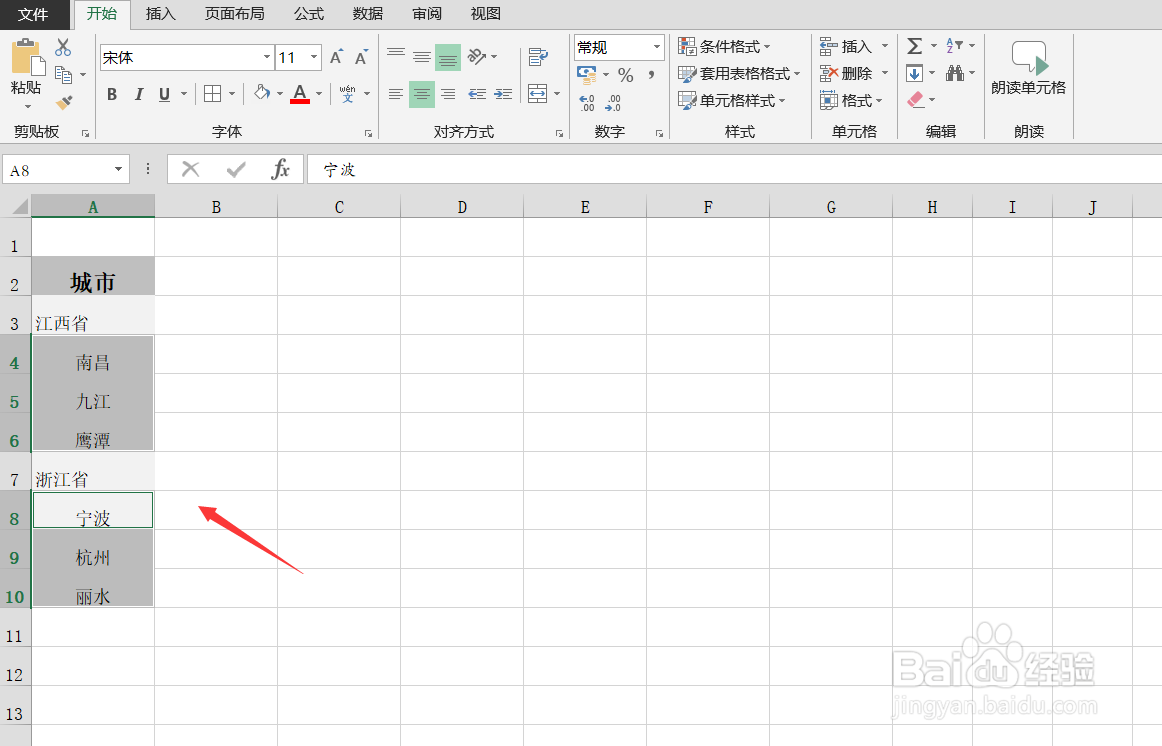1162x746 pixels.
Task: Open the Name Box dropdown arrow
Action: [x=118, y=170]
